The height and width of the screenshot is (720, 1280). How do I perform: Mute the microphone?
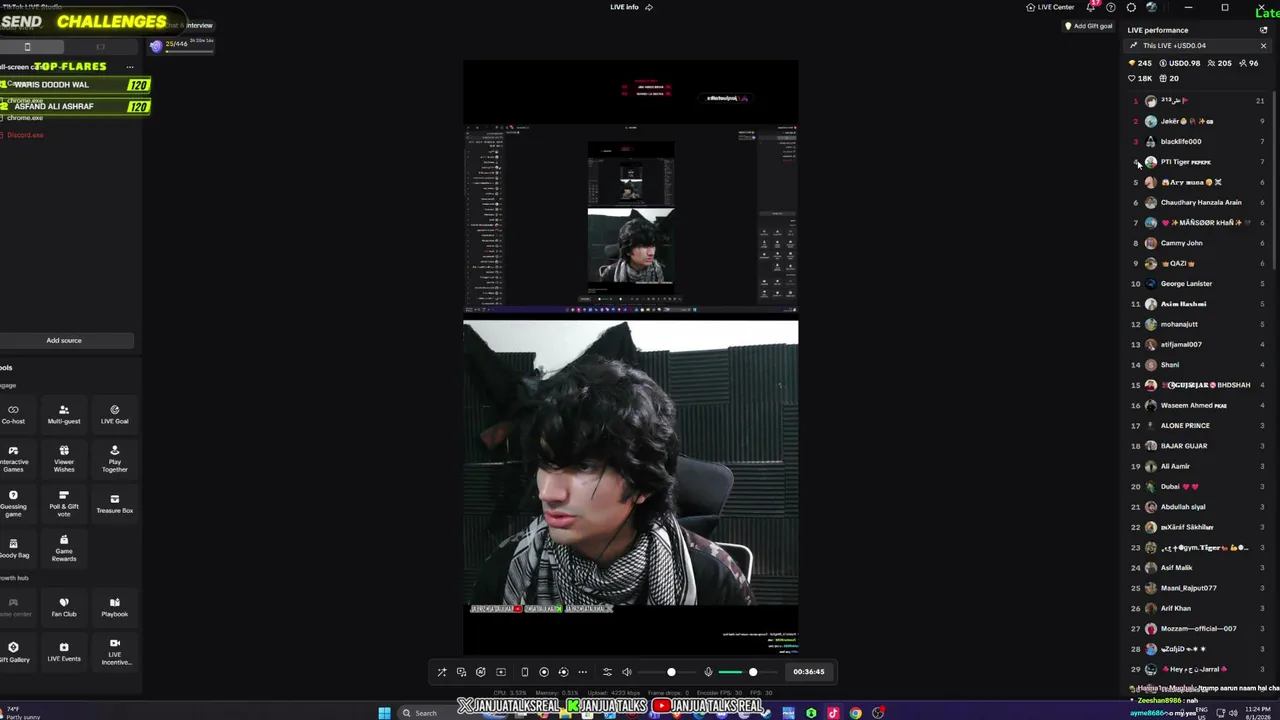[x=708, y=672]
